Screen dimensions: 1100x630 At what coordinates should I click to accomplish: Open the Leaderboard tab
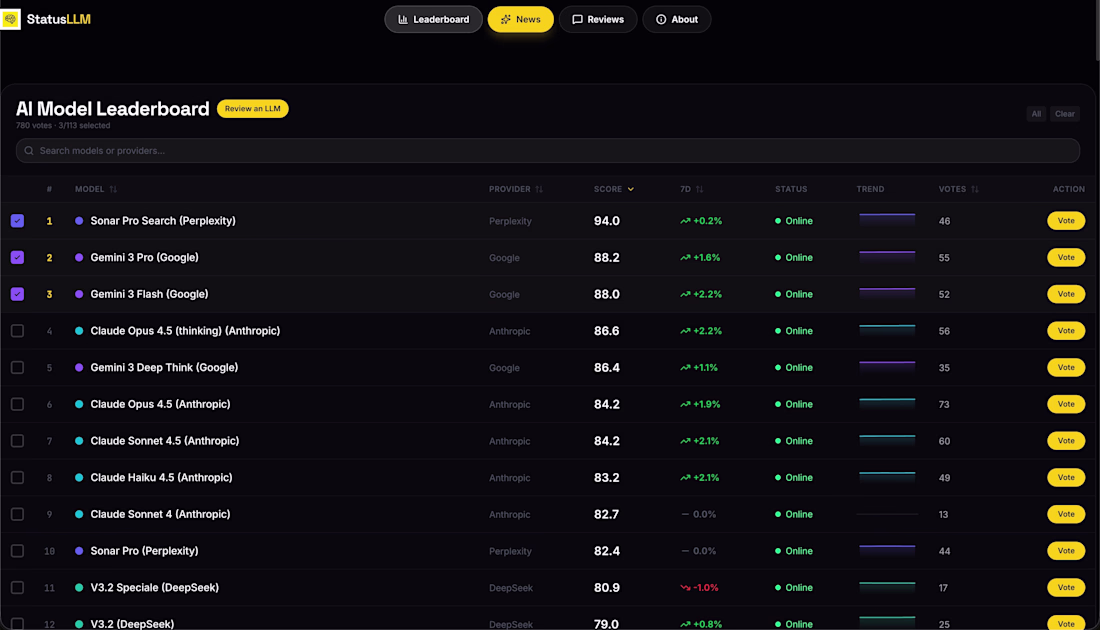[x=434, y=20]
